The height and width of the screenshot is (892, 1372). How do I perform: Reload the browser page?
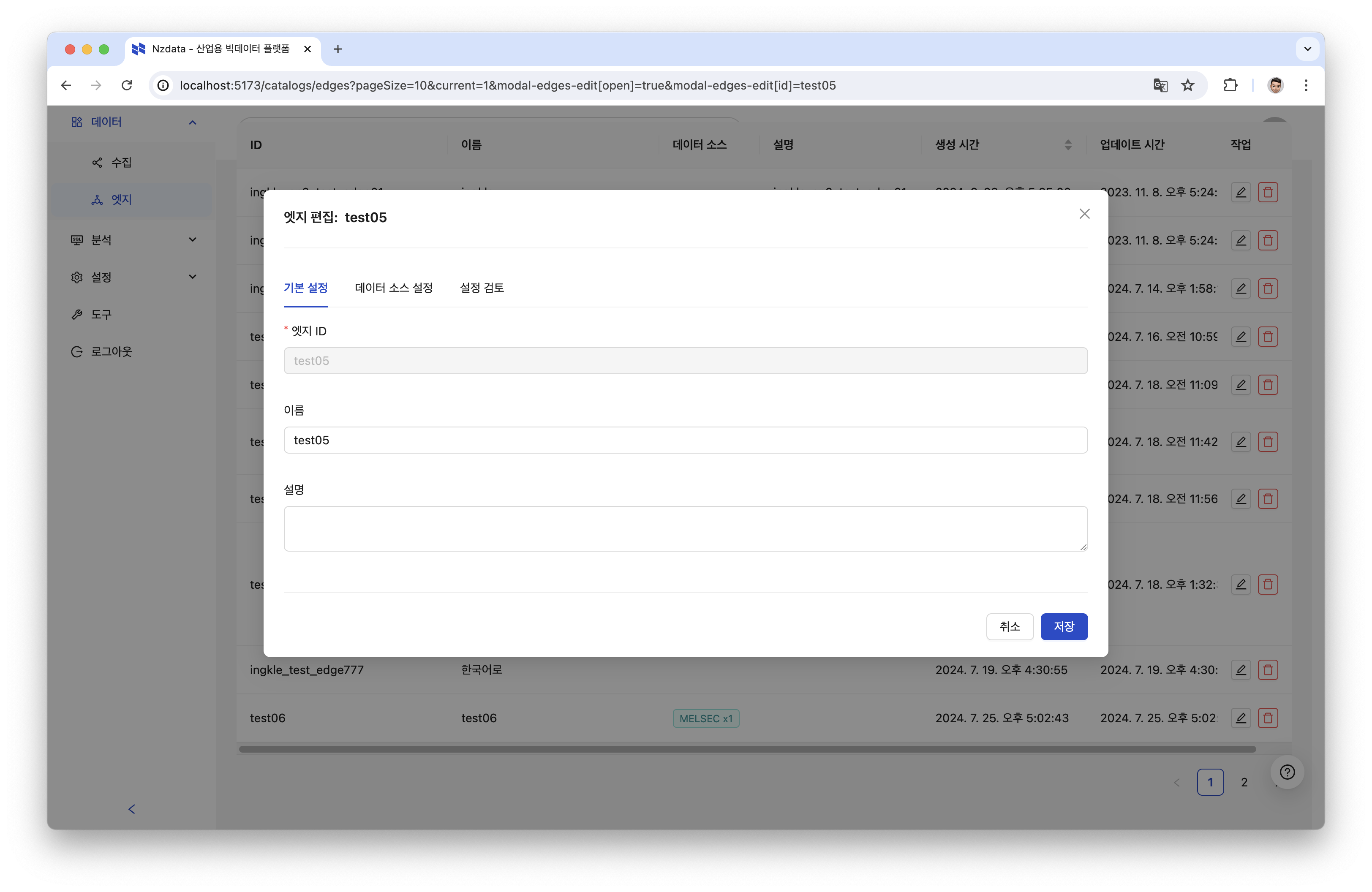click(127, 85)
